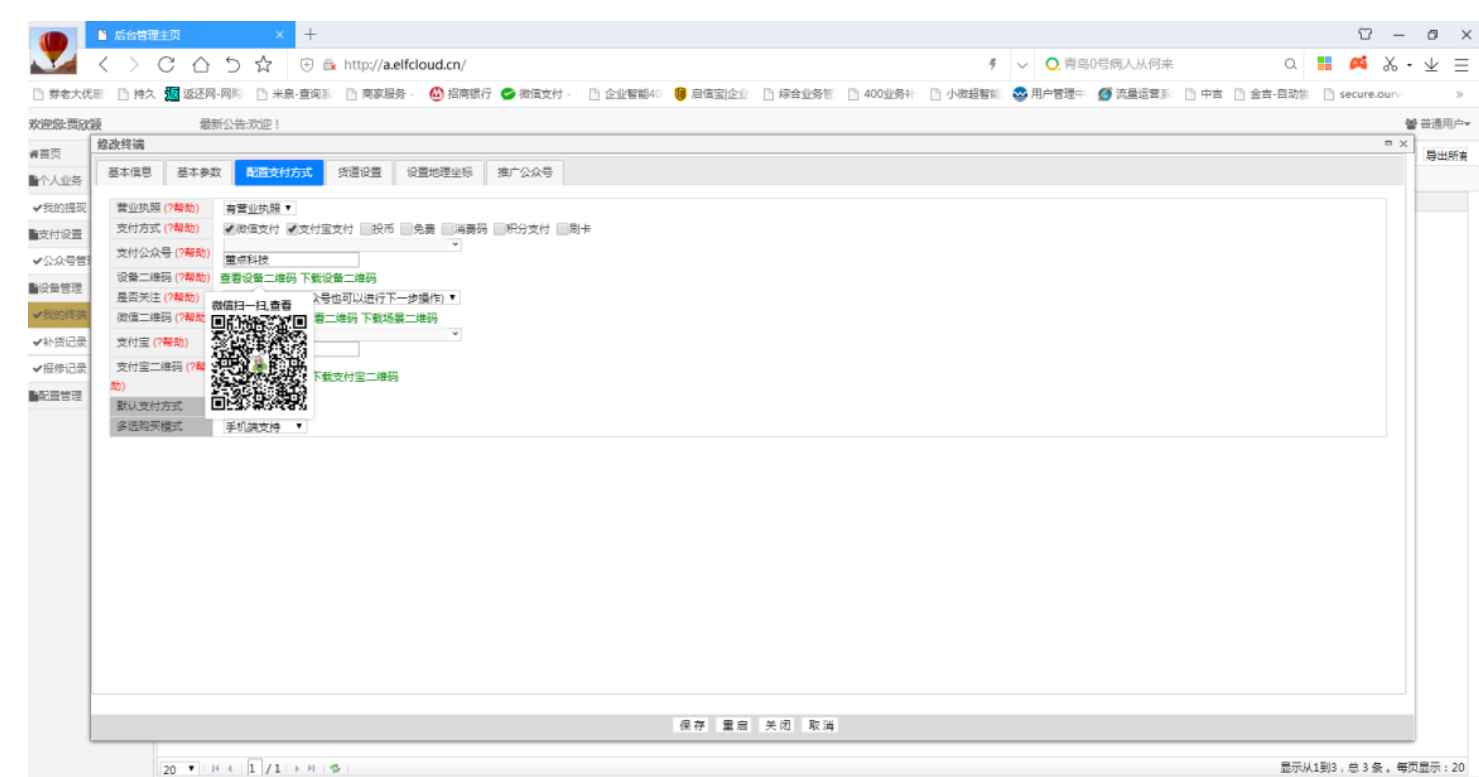Click the red game controller icon
This screenshot has width=1479, height=777.
(x=1357, y=64)
